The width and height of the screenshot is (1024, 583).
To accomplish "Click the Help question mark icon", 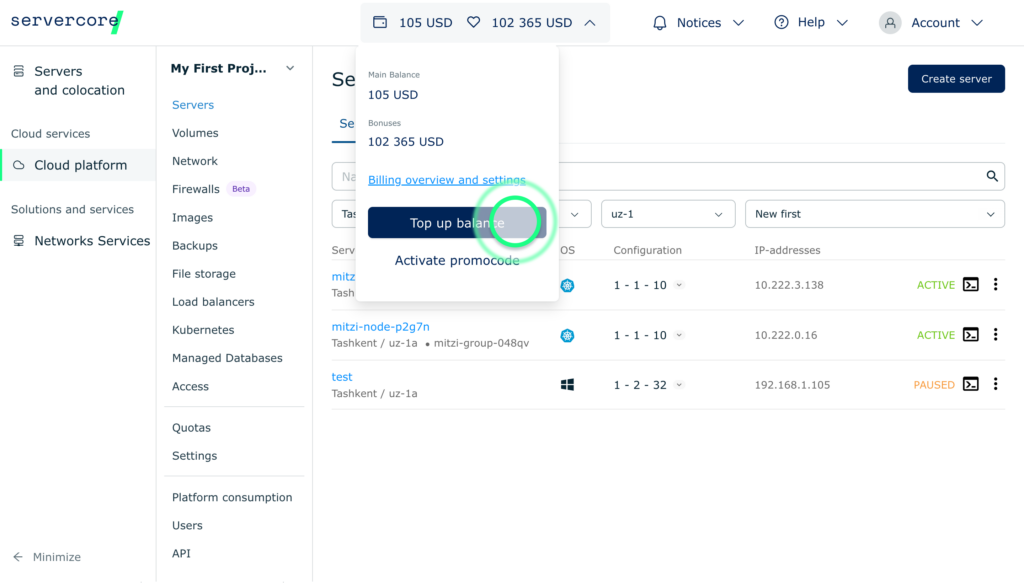I will point(781,22).
